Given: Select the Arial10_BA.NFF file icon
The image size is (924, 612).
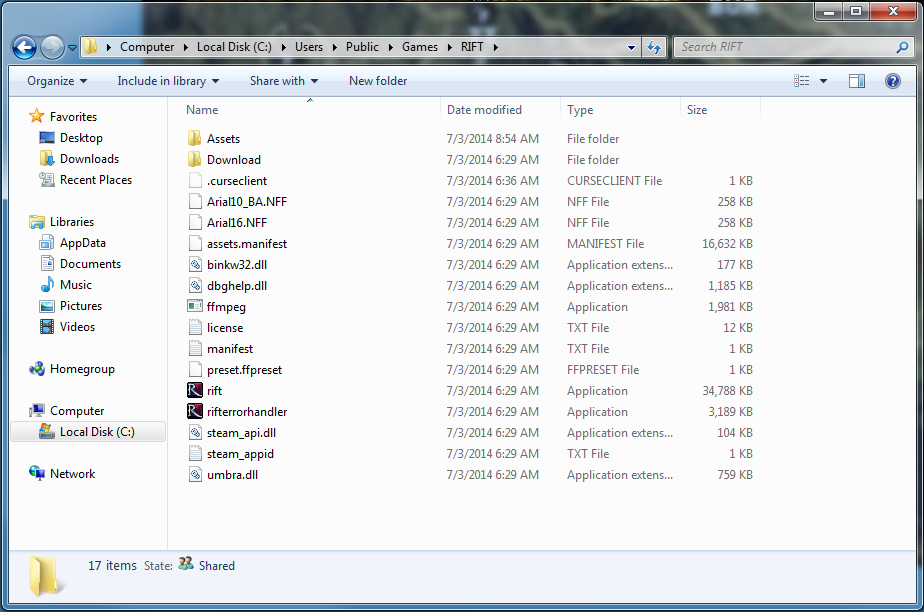Looking at the screenshot, I should (x=195, y=201).
